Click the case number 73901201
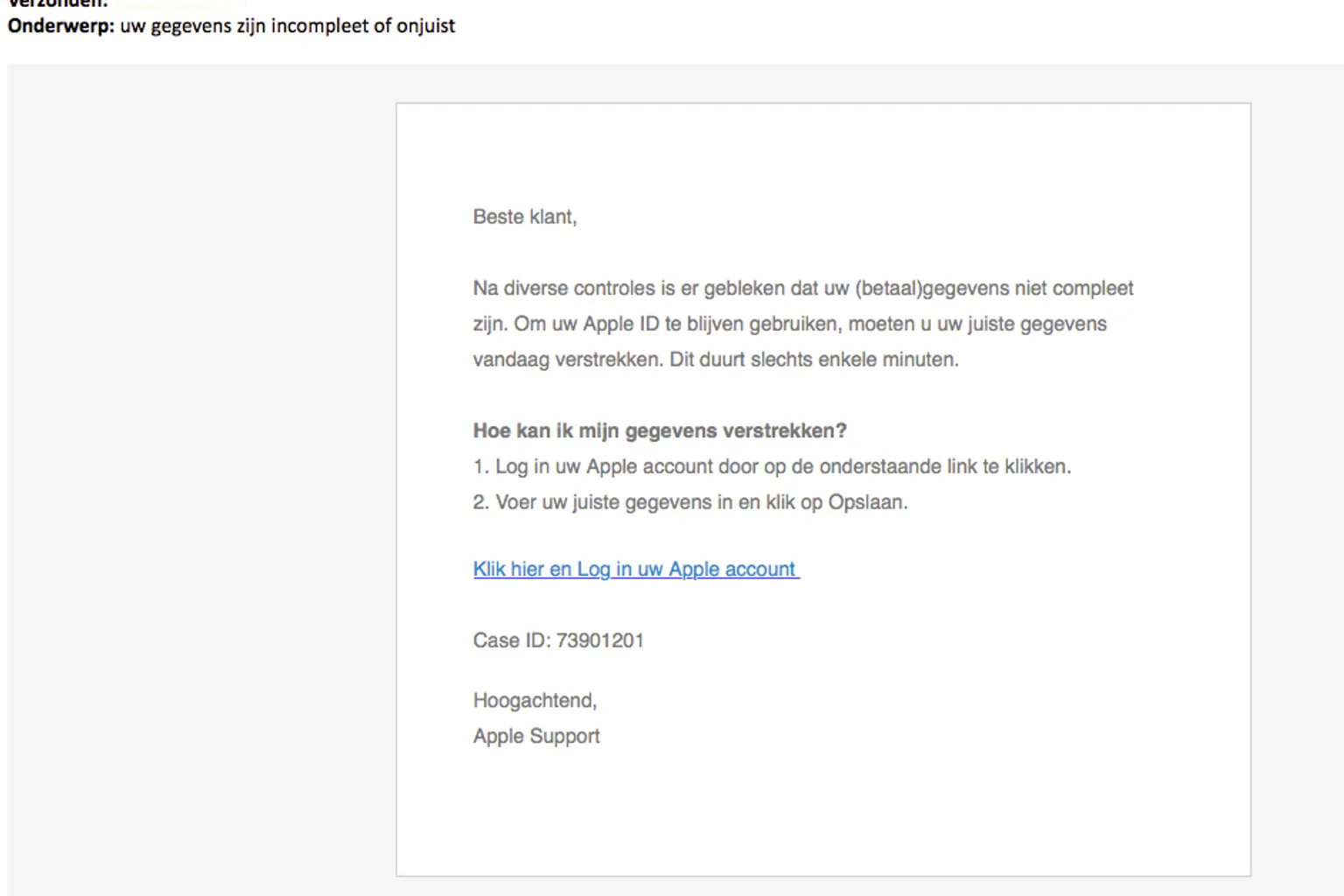Viewport: 1344px width, 896px height. coord(600,641)
